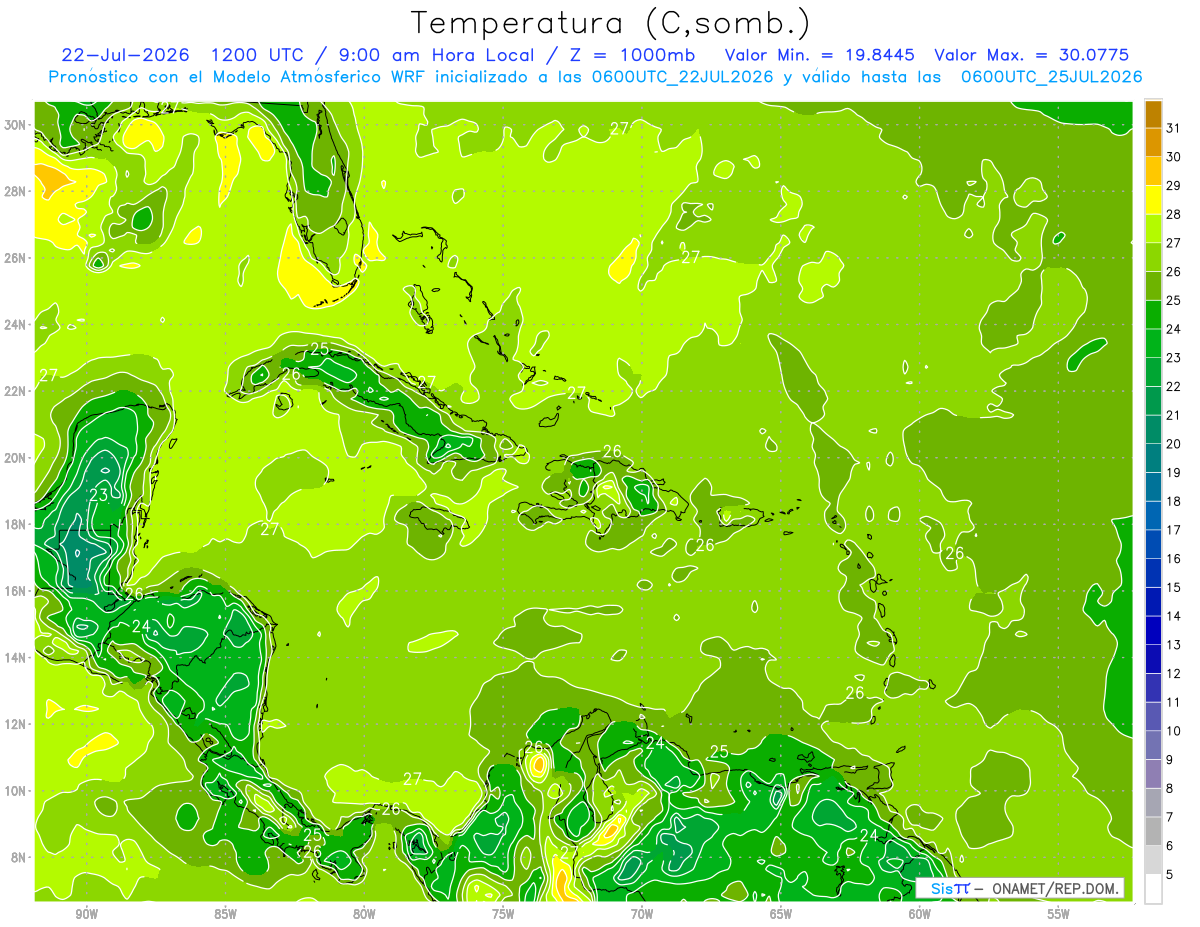
Task: Pick the teal swatch between 19 and 20
Action: tap(1153, 458)
